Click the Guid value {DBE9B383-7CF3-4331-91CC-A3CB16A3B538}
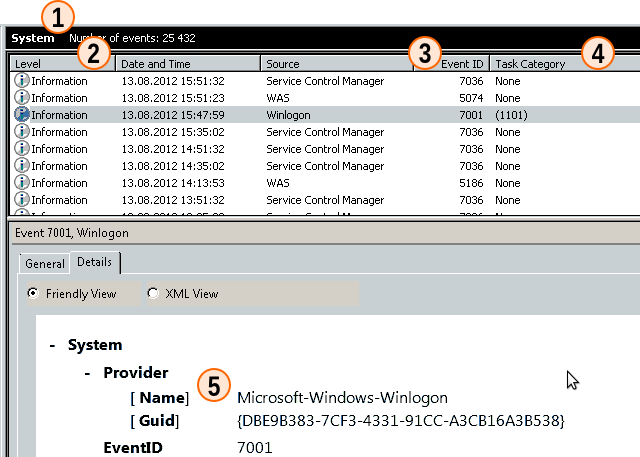640x457 pixels. pyautogui.click(x=400, y=420)
